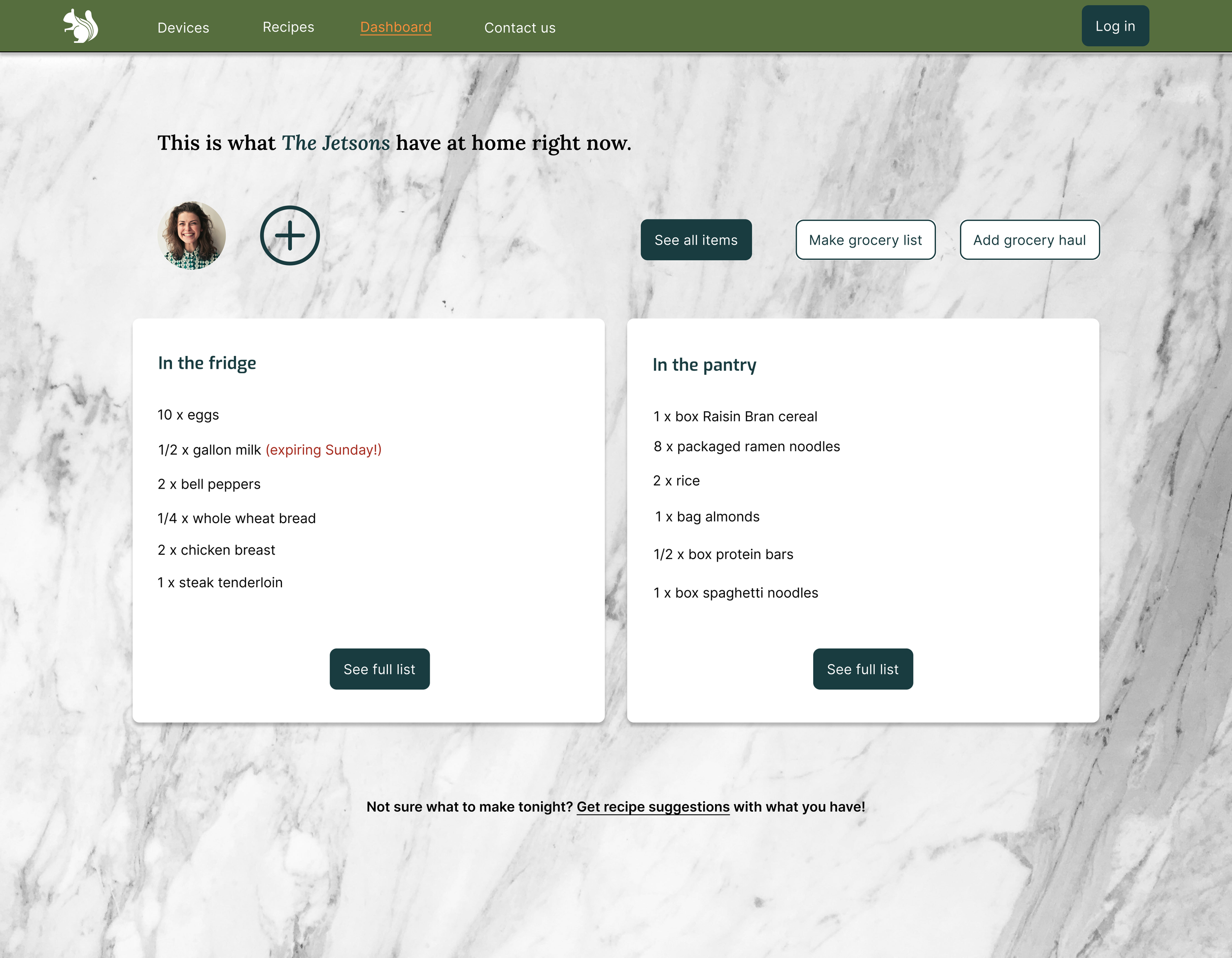Image resolution: width=1232 pixels, height=958 pixels.
Task: See full list in pantry card
Action: (x=862, y=669)
